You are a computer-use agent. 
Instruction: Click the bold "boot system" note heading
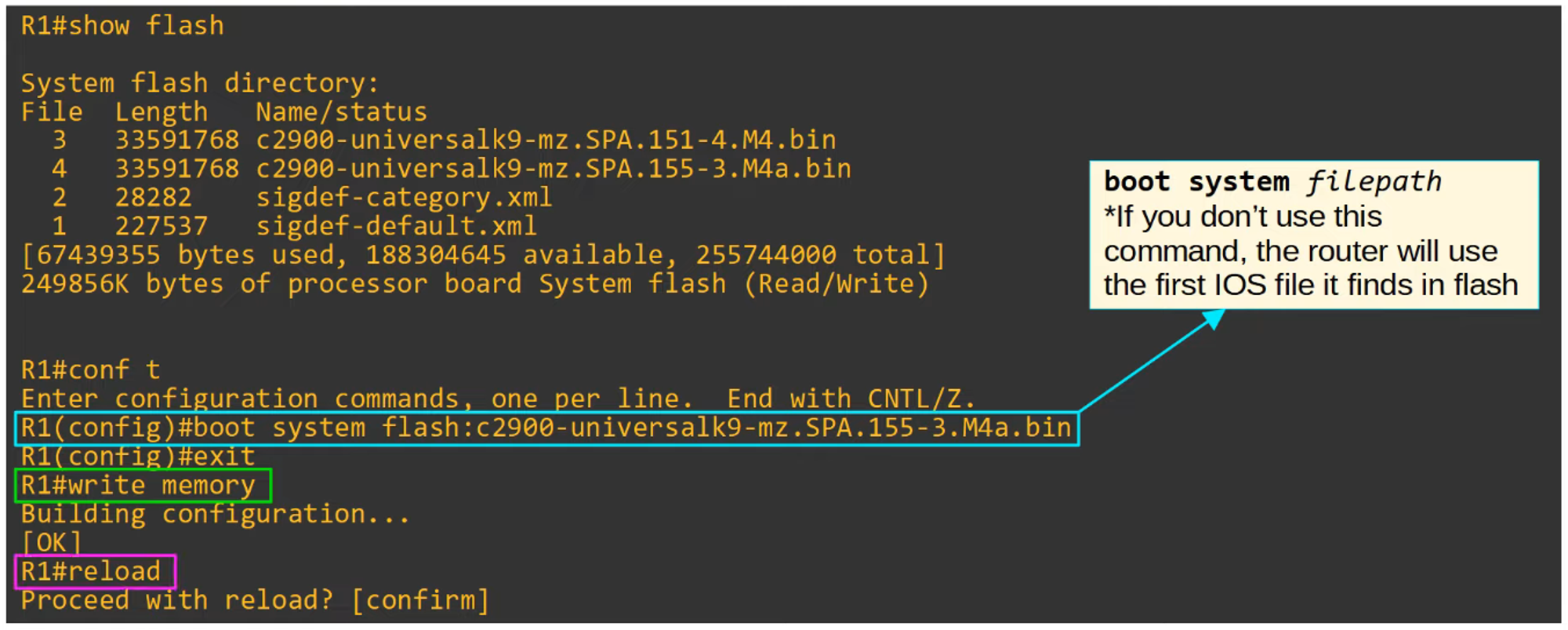1196,182
